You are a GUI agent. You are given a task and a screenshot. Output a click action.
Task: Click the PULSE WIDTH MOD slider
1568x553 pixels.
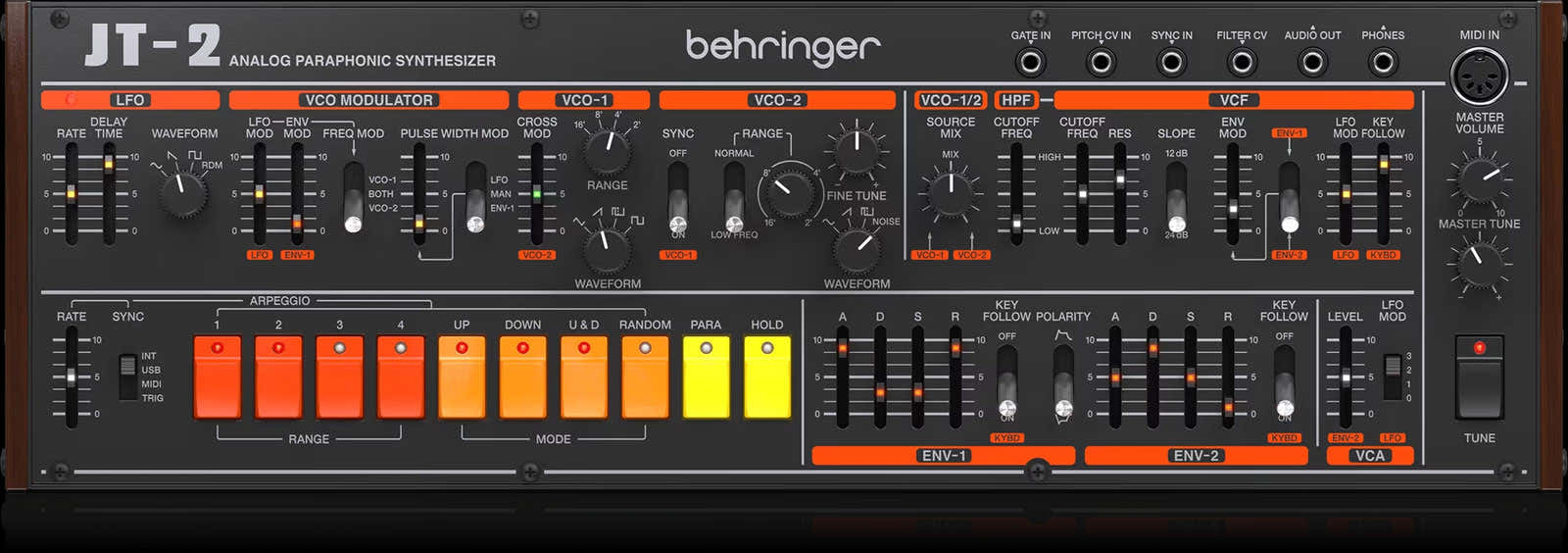(x=419, y=194)
